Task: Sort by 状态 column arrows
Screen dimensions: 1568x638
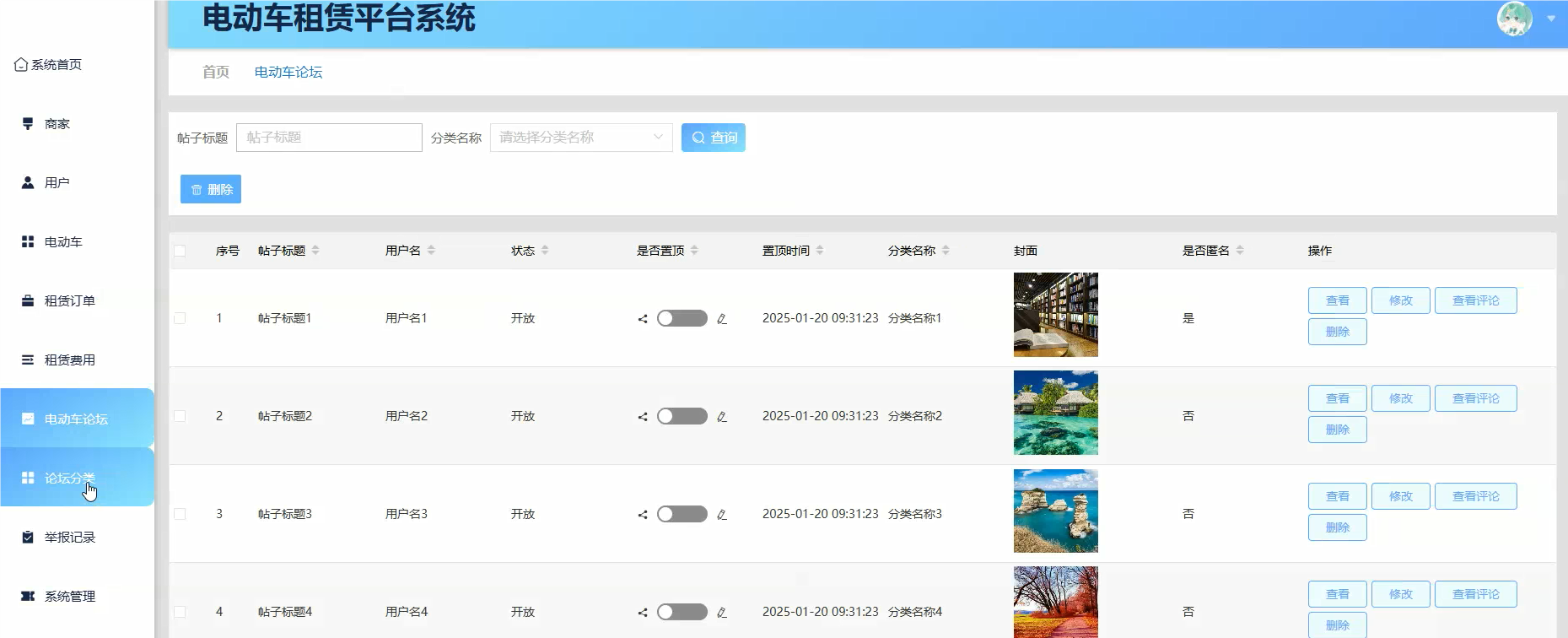Action: [x=545, y=251]
